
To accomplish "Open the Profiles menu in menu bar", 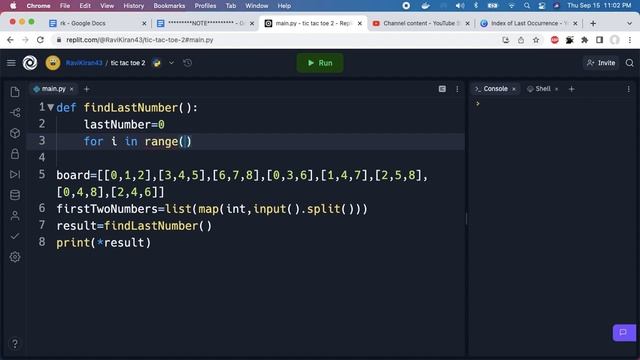I will pos(205,6).
